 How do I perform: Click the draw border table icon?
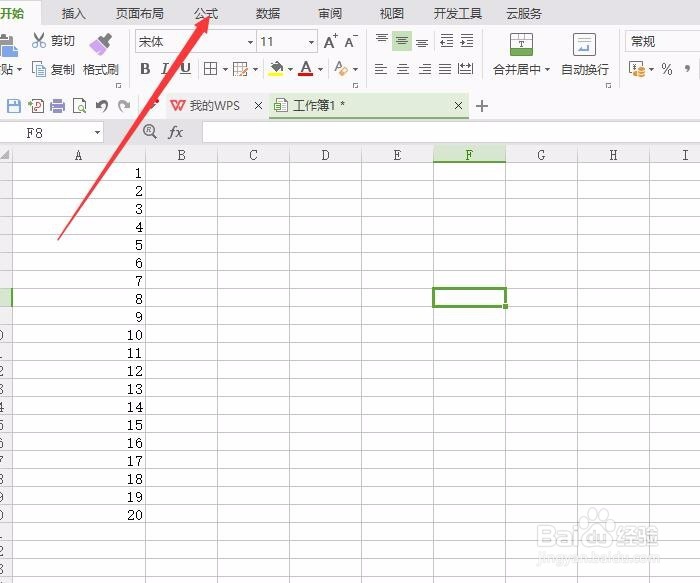click(x=240, y=69)
